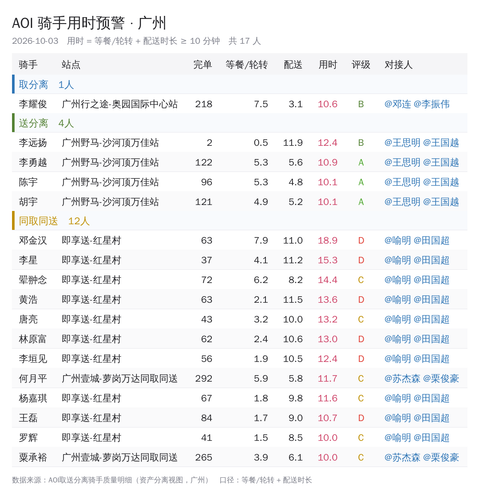The height and width of the screenshot is (500, 479).
Task: Click rider name 陈宇
Action: [x=28, y=182]
